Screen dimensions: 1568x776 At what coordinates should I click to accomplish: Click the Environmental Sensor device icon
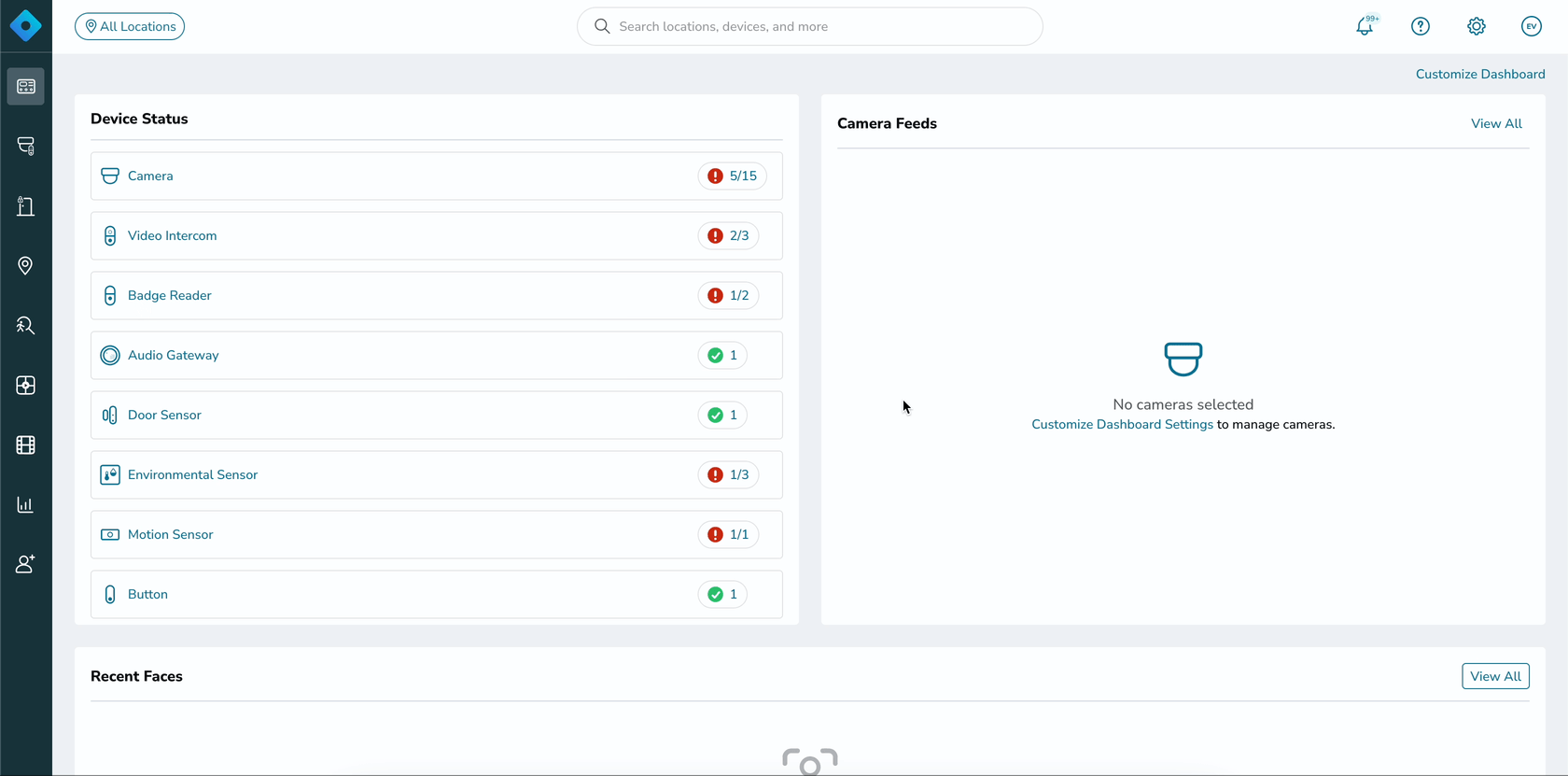110,474
